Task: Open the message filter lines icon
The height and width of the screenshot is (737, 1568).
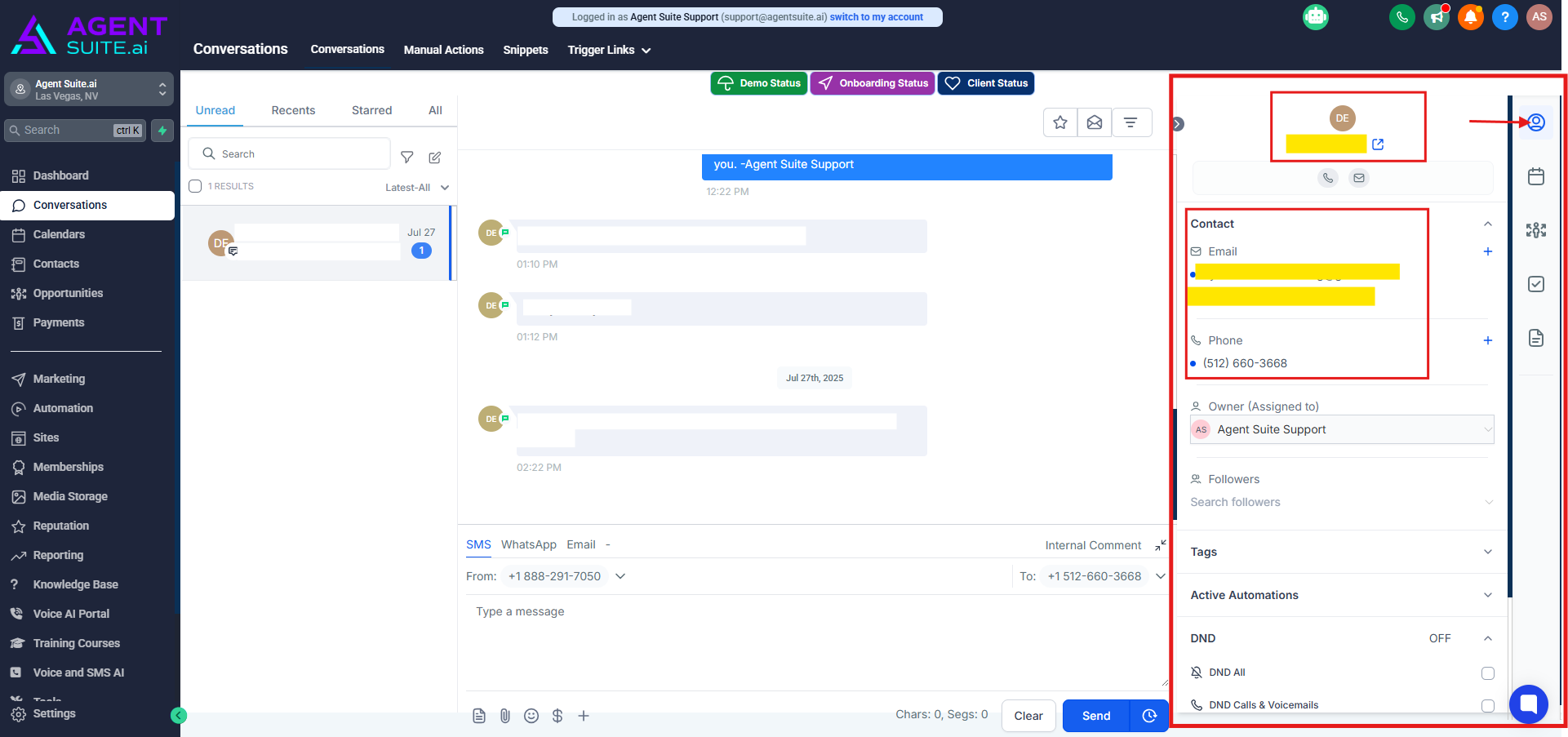Action: coord(1130,122)
